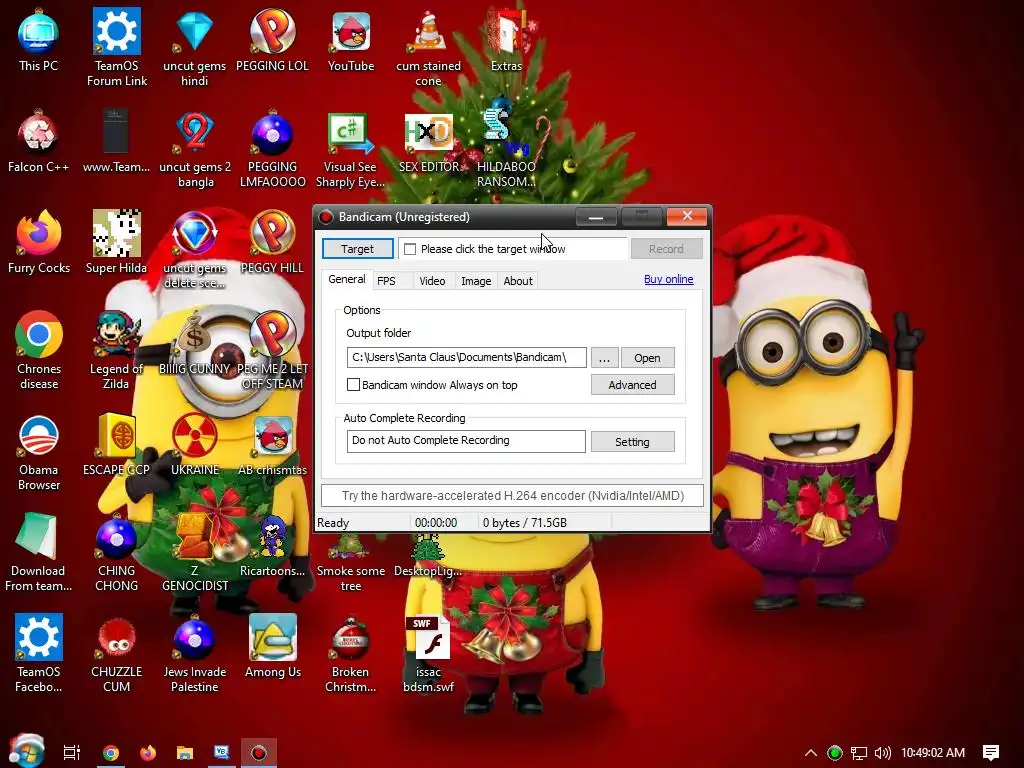This screenshot has width=1024, height=768.
Task: Click the red Bandicam title bar icon
Action: click(325, 217)
